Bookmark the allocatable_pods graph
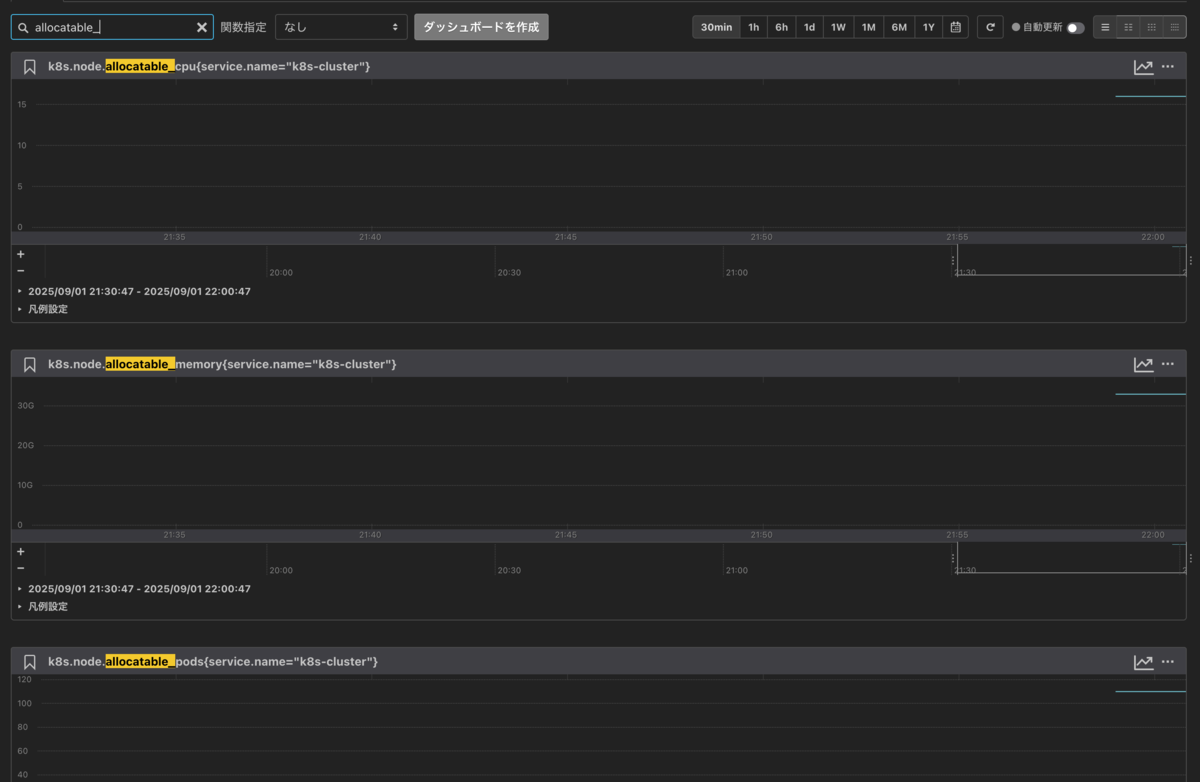This screenshot has height=782, width=1200. point(29,661)
